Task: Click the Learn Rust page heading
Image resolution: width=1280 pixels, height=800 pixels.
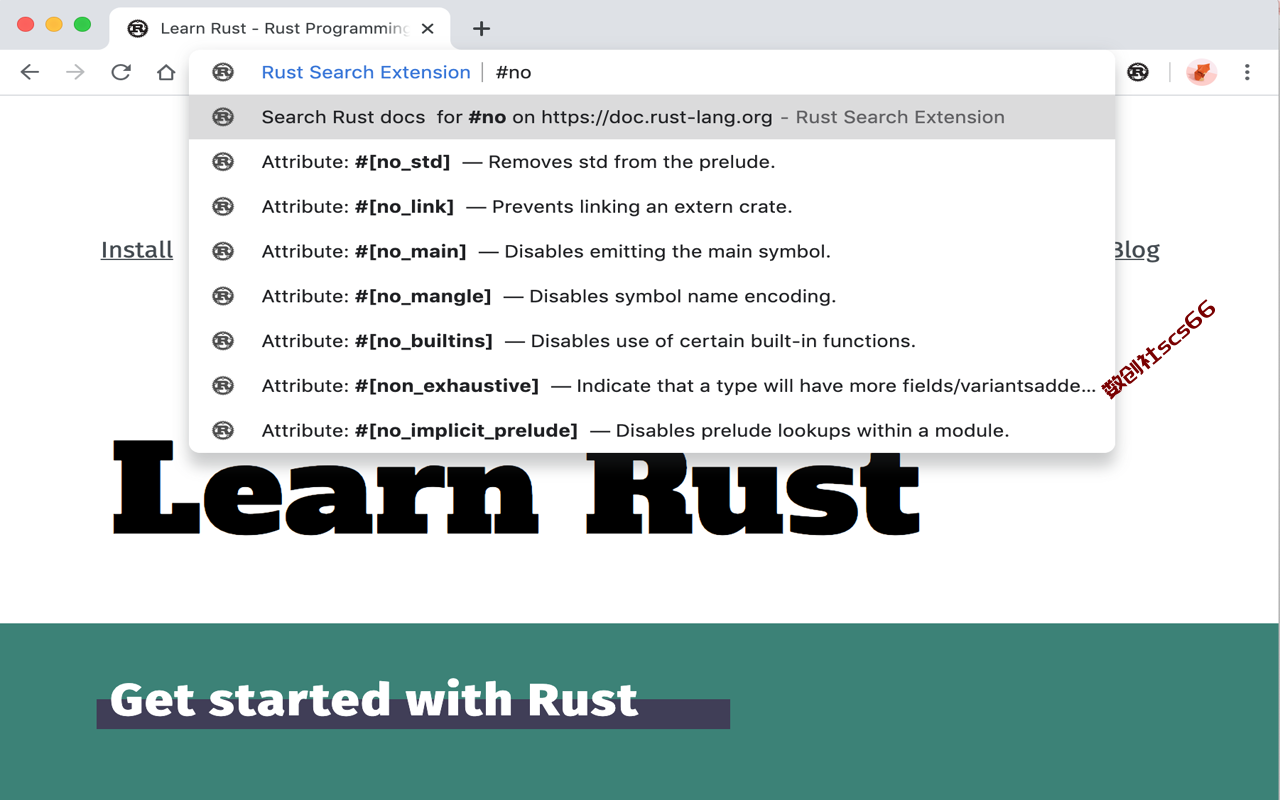Action: point(516,490)
